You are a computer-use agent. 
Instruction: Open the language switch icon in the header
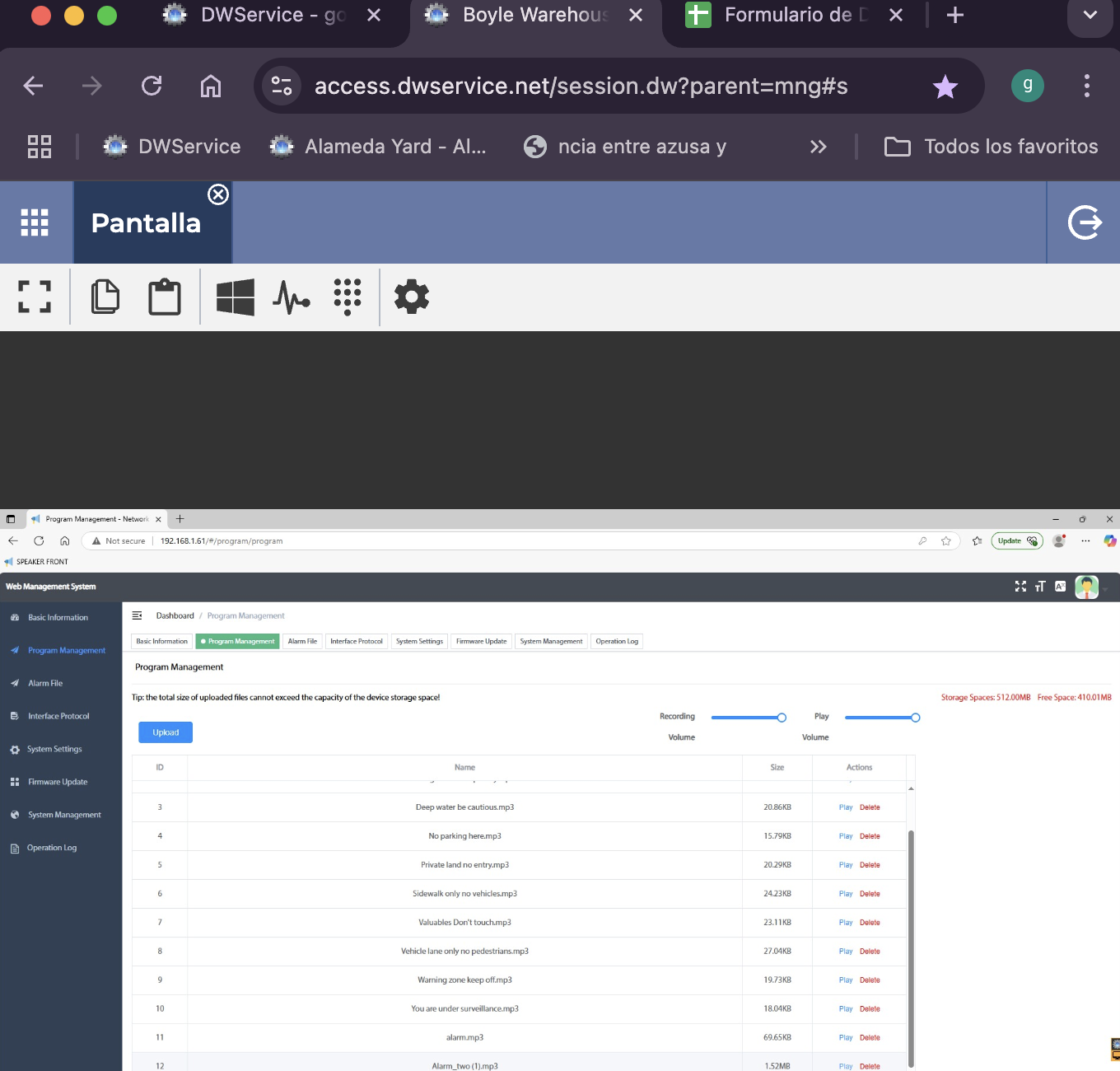pyautogui.click(x=1060, y=587)
